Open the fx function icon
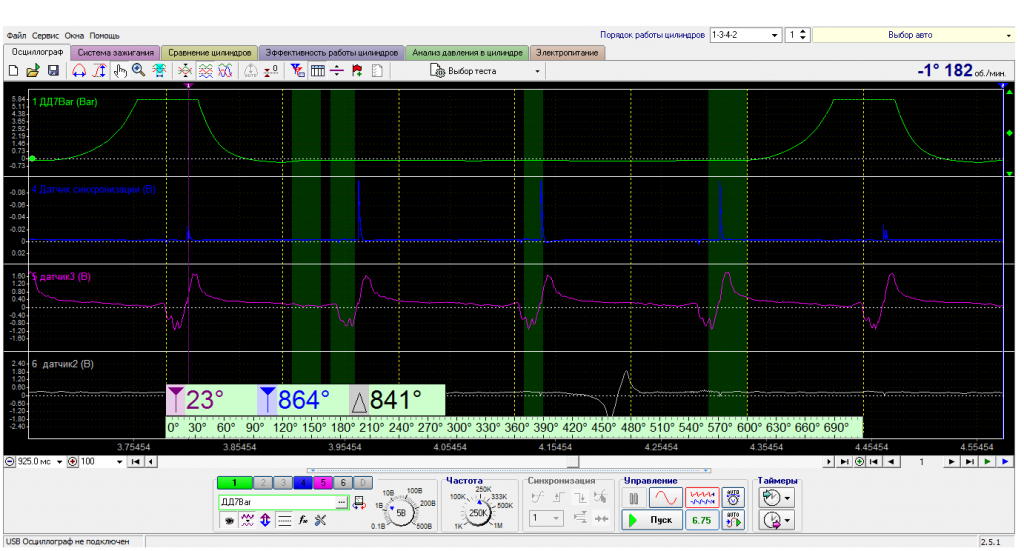 (303, 520)
